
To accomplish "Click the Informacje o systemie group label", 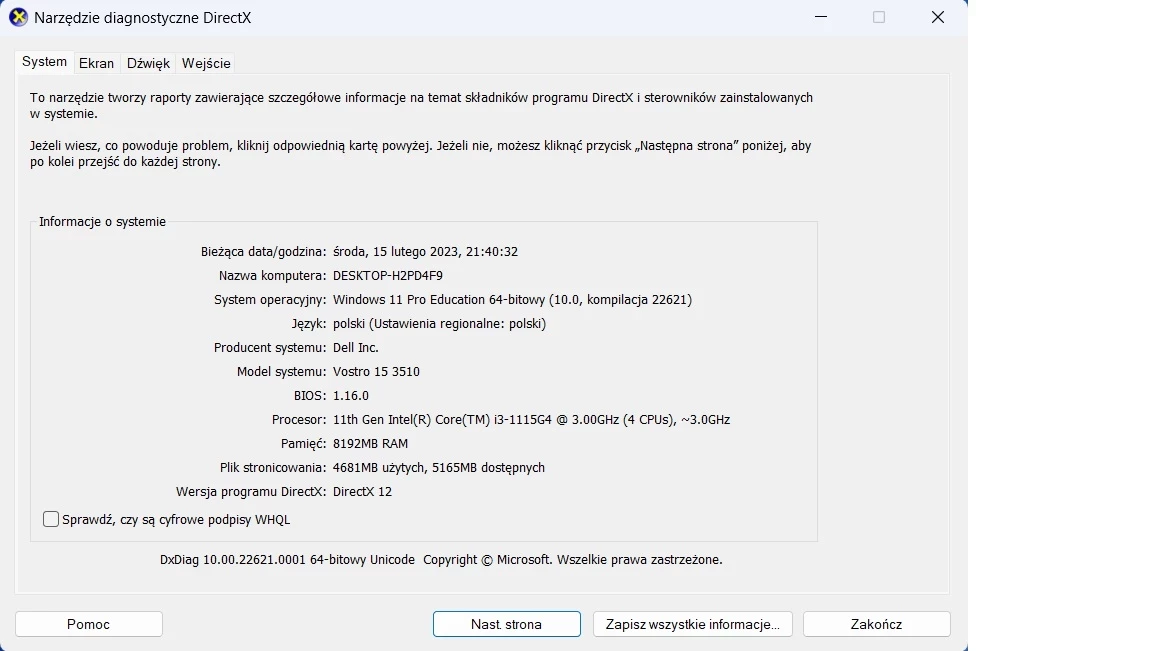I will (102, 222).
